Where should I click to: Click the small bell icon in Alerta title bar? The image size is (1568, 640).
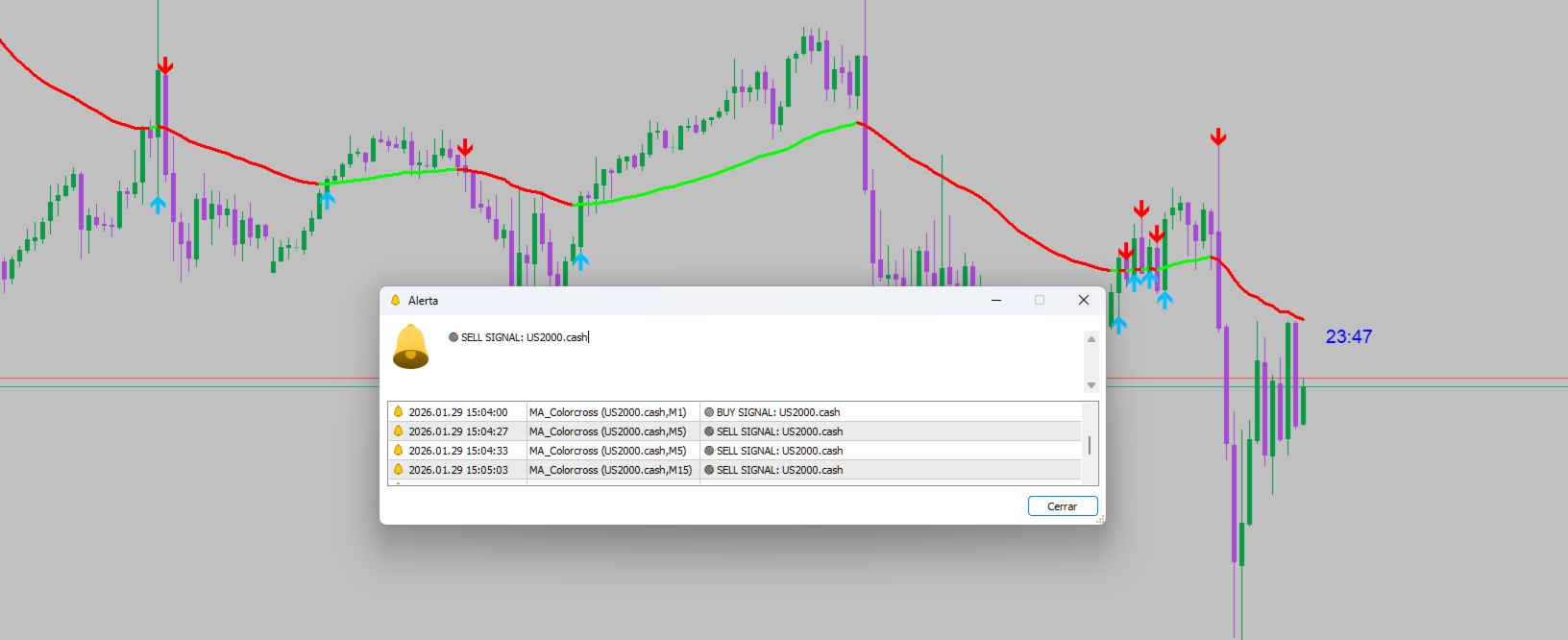pyautogui.click(x=395, y=301)
